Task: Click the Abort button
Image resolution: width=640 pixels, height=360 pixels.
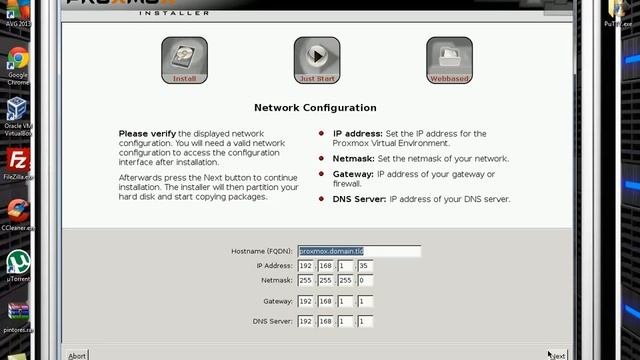Action: click(77, 356)
